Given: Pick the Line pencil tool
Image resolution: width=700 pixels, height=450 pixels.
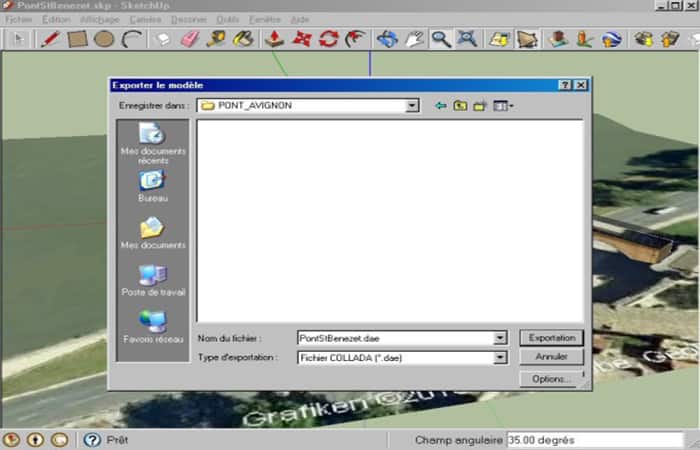Looking at the screenshot, I should point(50,39).
